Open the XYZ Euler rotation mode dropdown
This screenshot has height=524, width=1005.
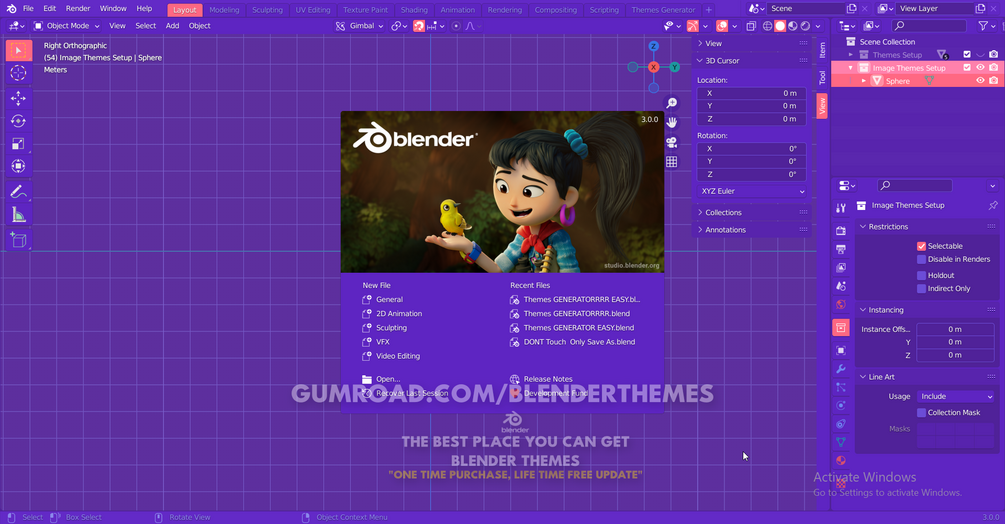[752, 192]
